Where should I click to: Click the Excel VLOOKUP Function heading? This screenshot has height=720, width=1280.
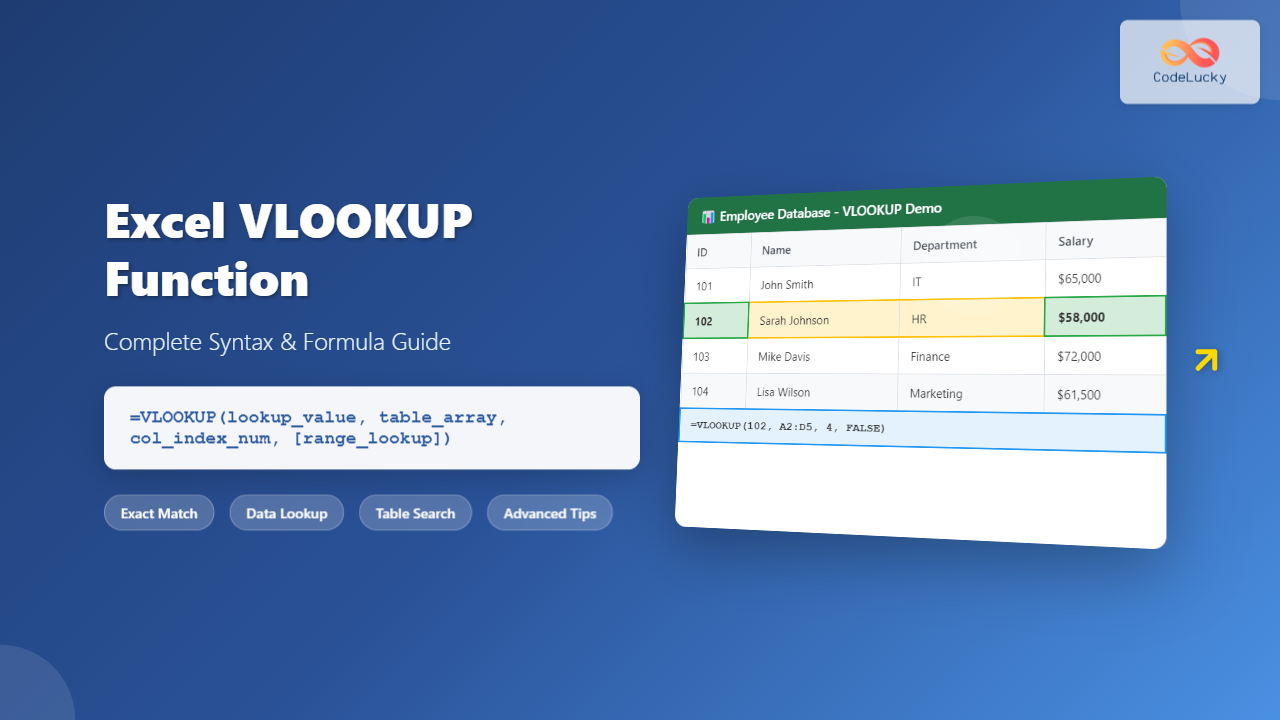tap(288, 250)
